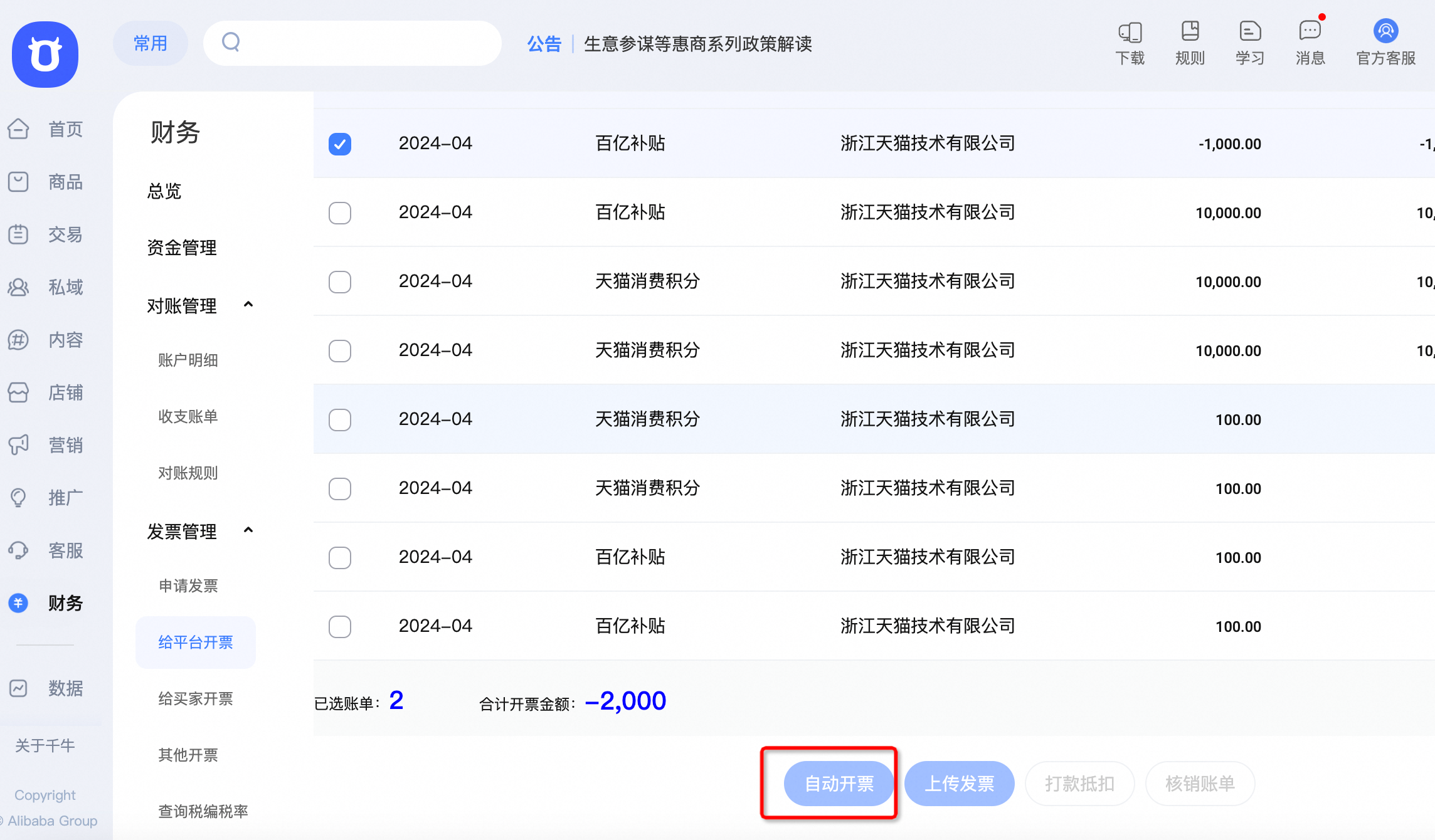The height and width of the screenshot is (840, 1435).
Task: Click the 财务 panel heading
Action: pos(175,132)
